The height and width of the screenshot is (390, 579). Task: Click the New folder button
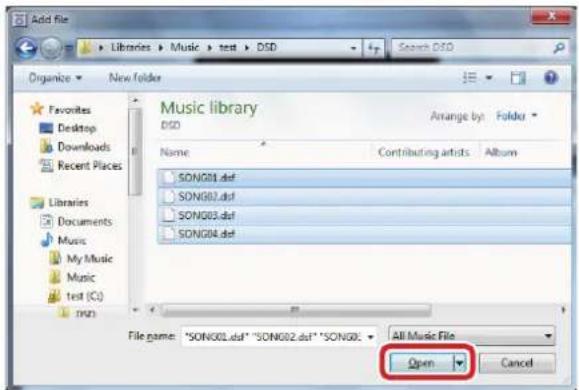pos(135,78)
